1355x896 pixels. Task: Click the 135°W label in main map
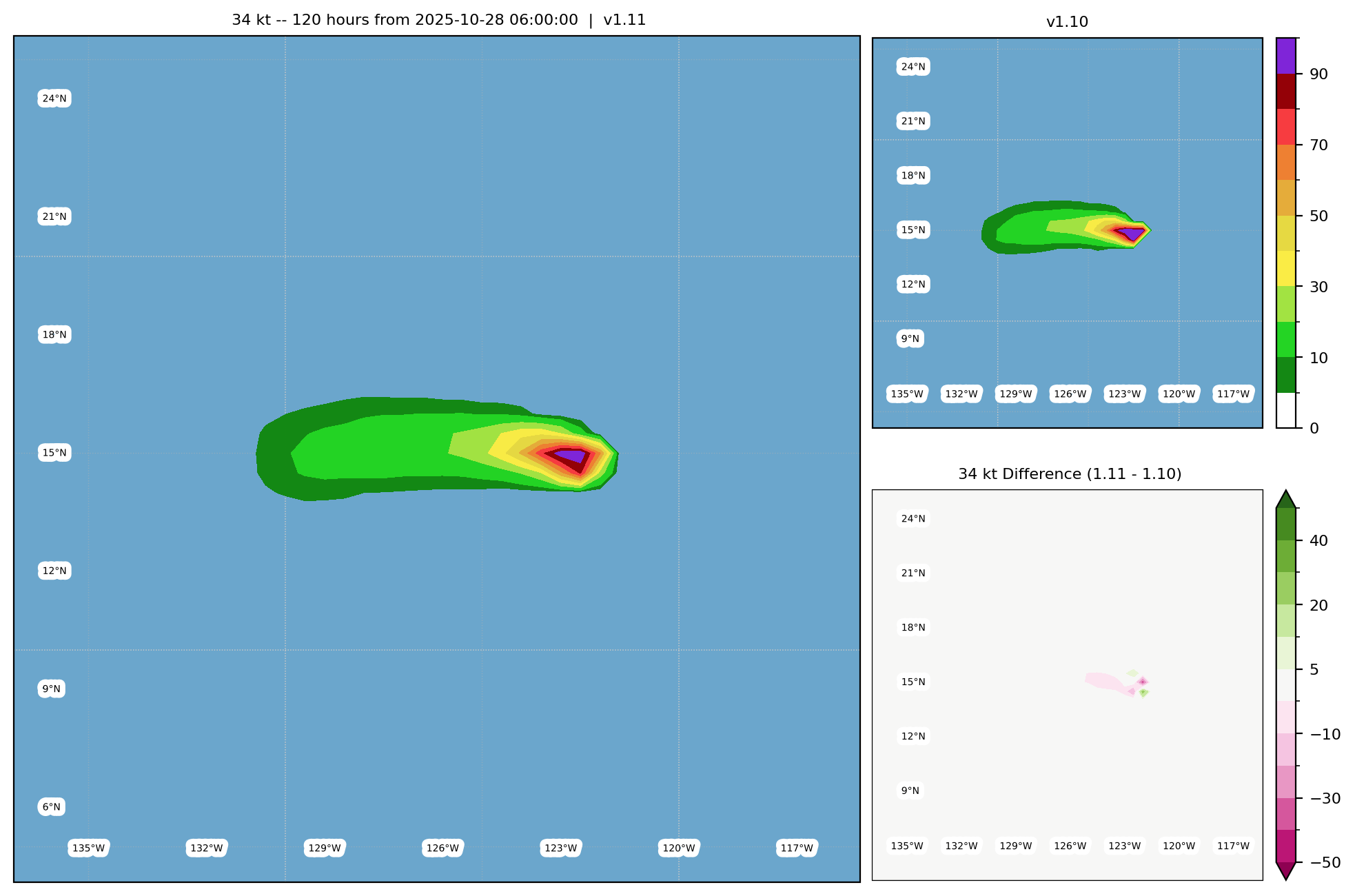(x=89, y=848)
